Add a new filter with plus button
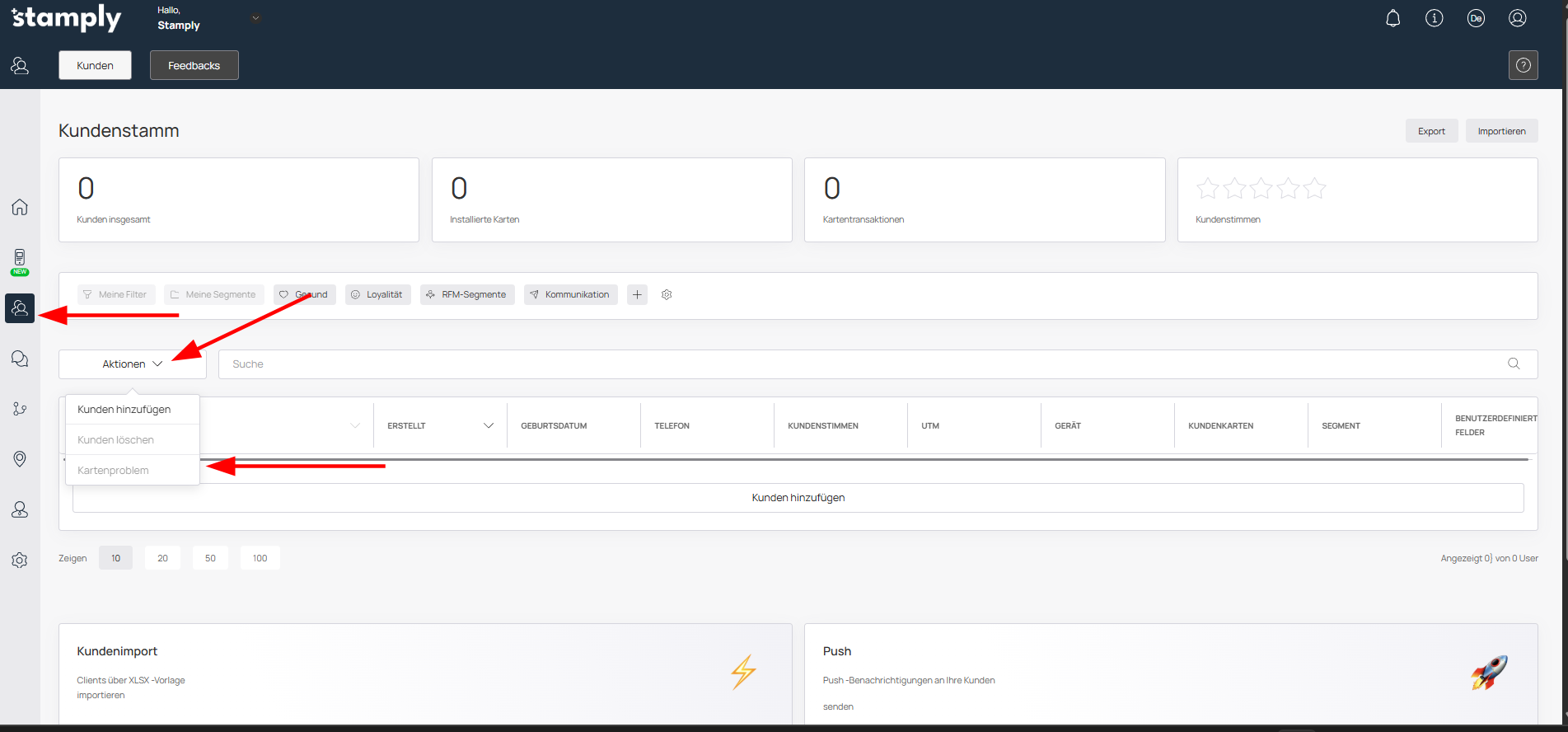1568x732 pixels. tap(637, 294)
